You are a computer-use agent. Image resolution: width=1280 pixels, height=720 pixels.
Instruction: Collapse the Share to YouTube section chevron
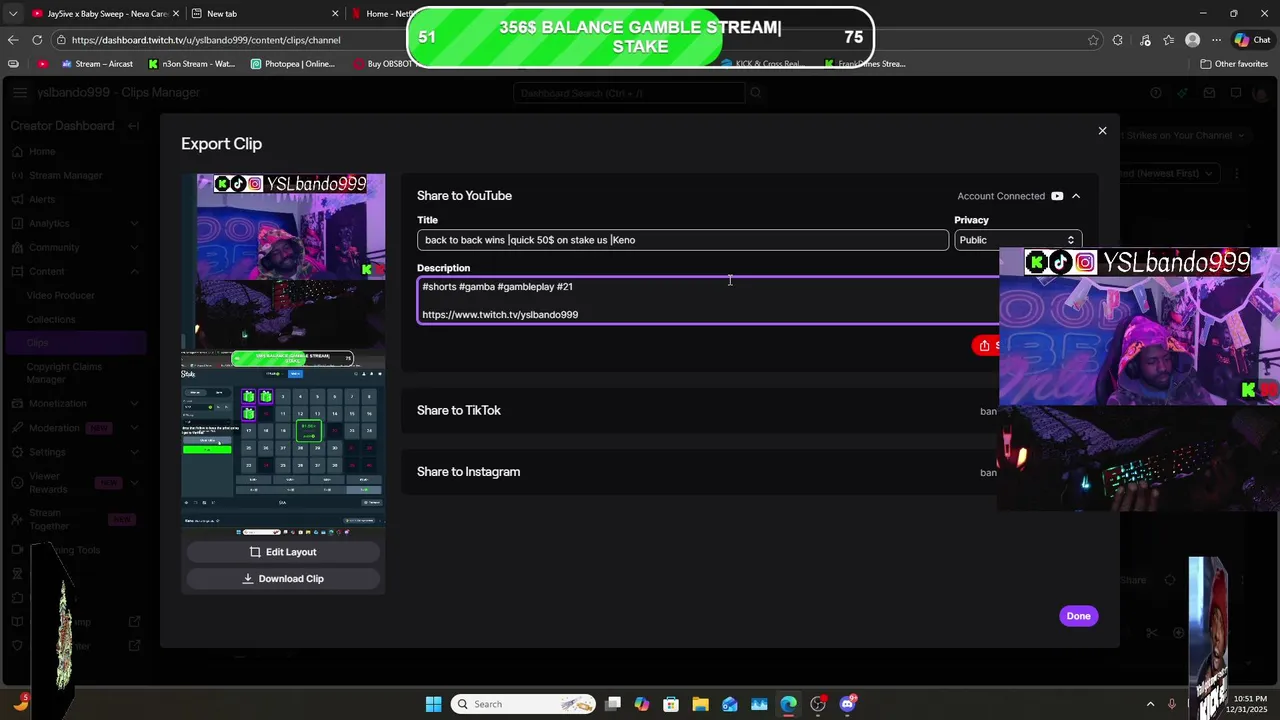pos(1076,196)
